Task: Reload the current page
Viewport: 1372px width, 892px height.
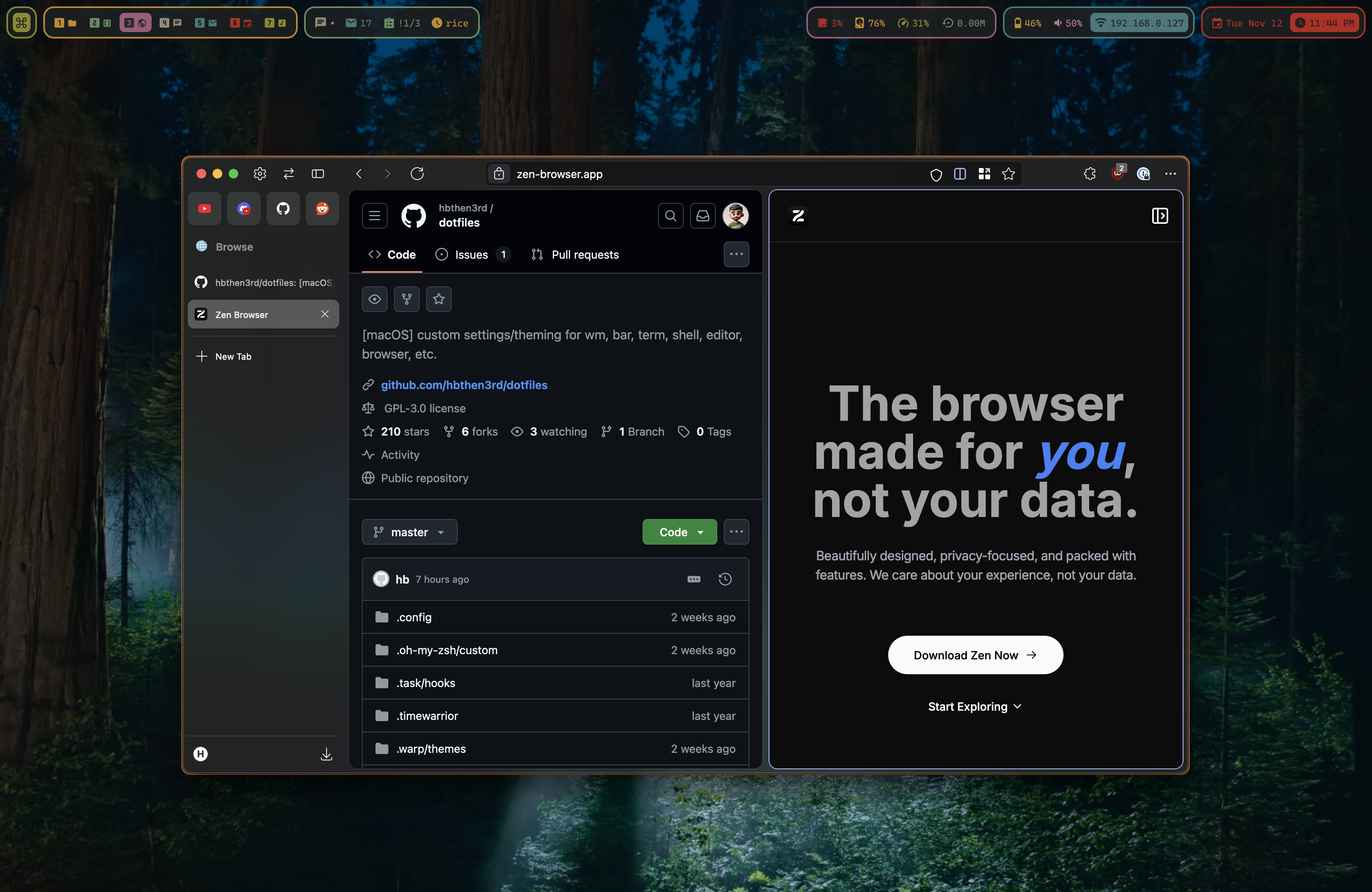Action: pyautogui.click(x=417, y=173)
